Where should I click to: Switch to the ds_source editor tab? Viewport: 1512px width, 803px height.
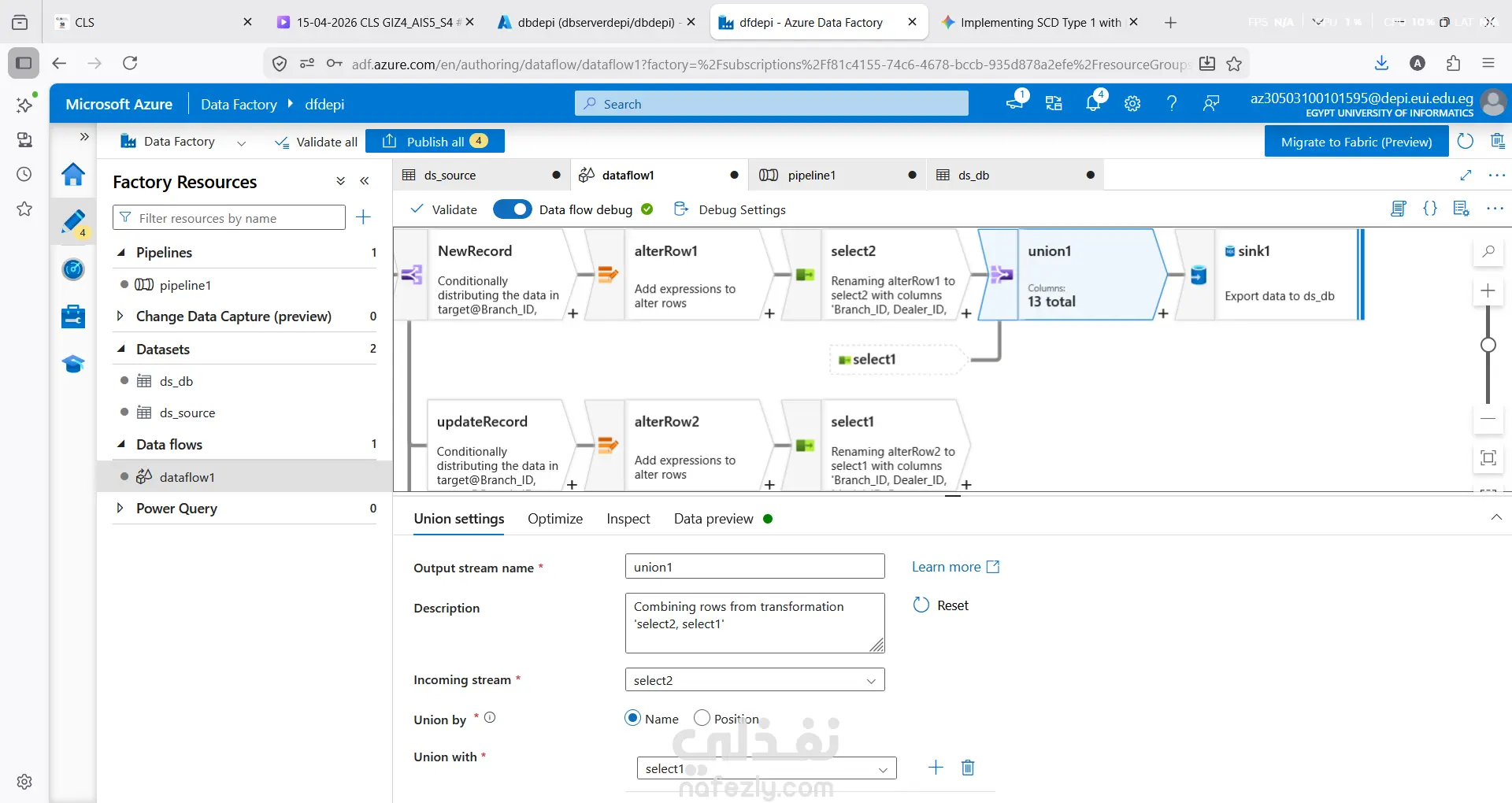click(x=480, y=175)
